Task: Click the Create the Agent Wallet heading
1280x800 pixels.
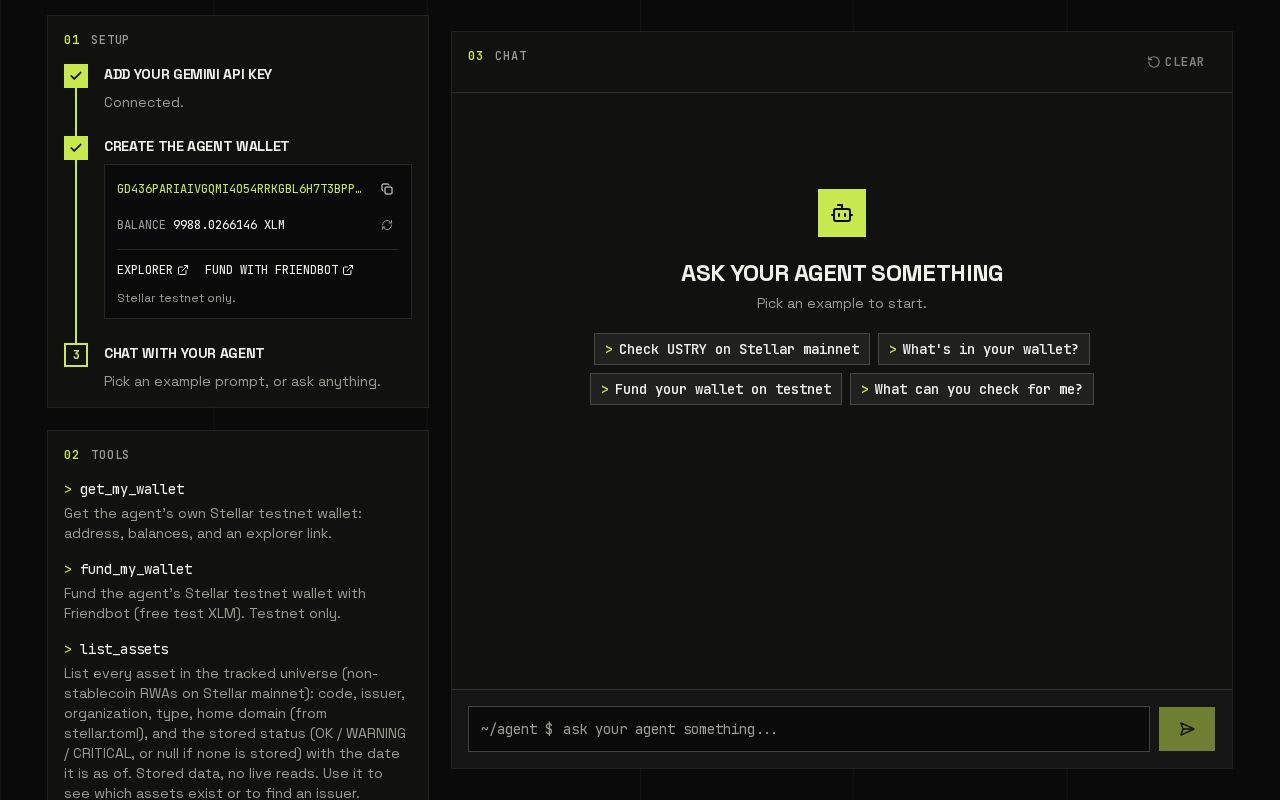Action: point(197,146)
